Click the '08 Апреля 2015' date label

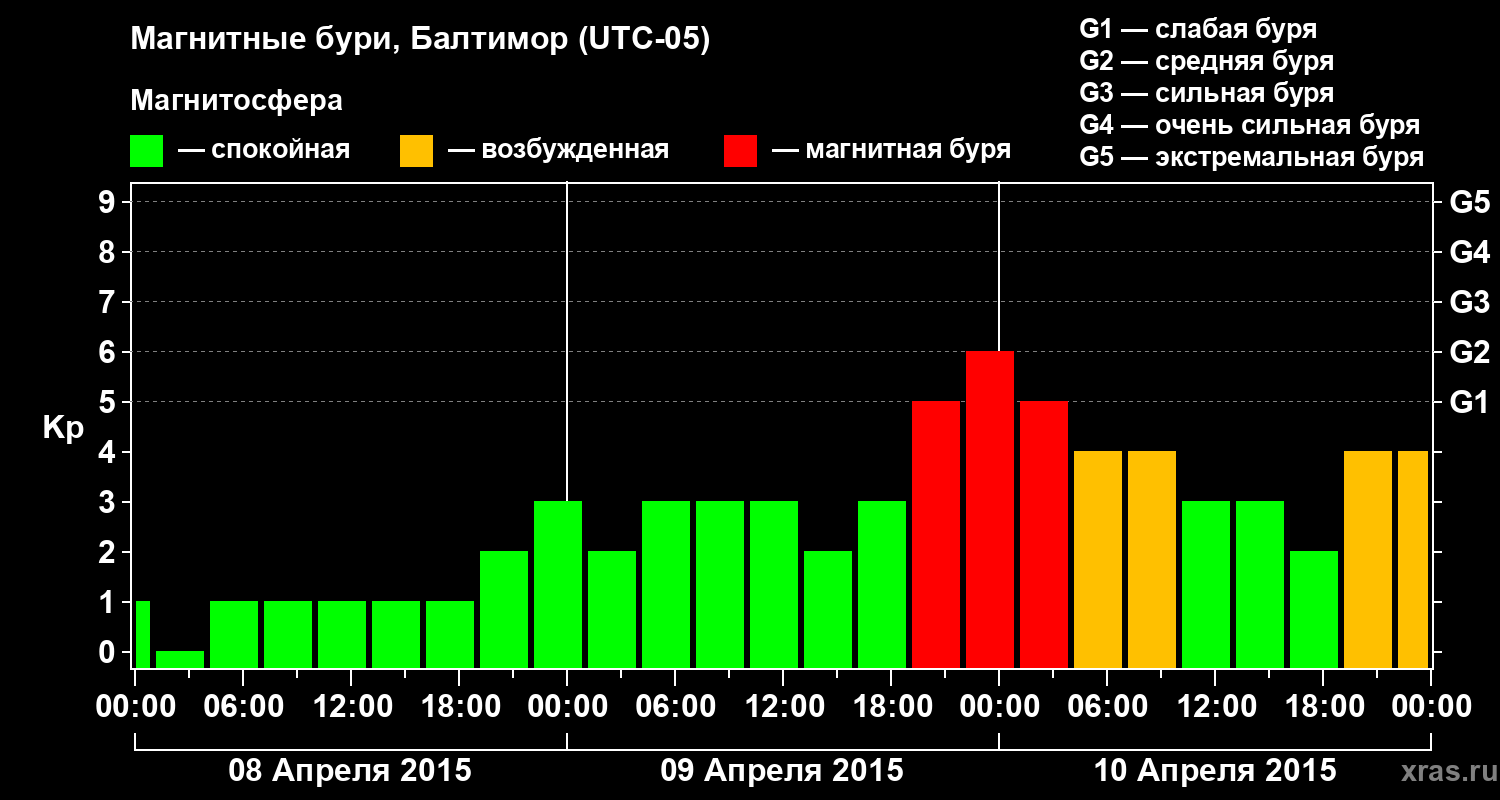pyautogui.click(x=350, y=771)
